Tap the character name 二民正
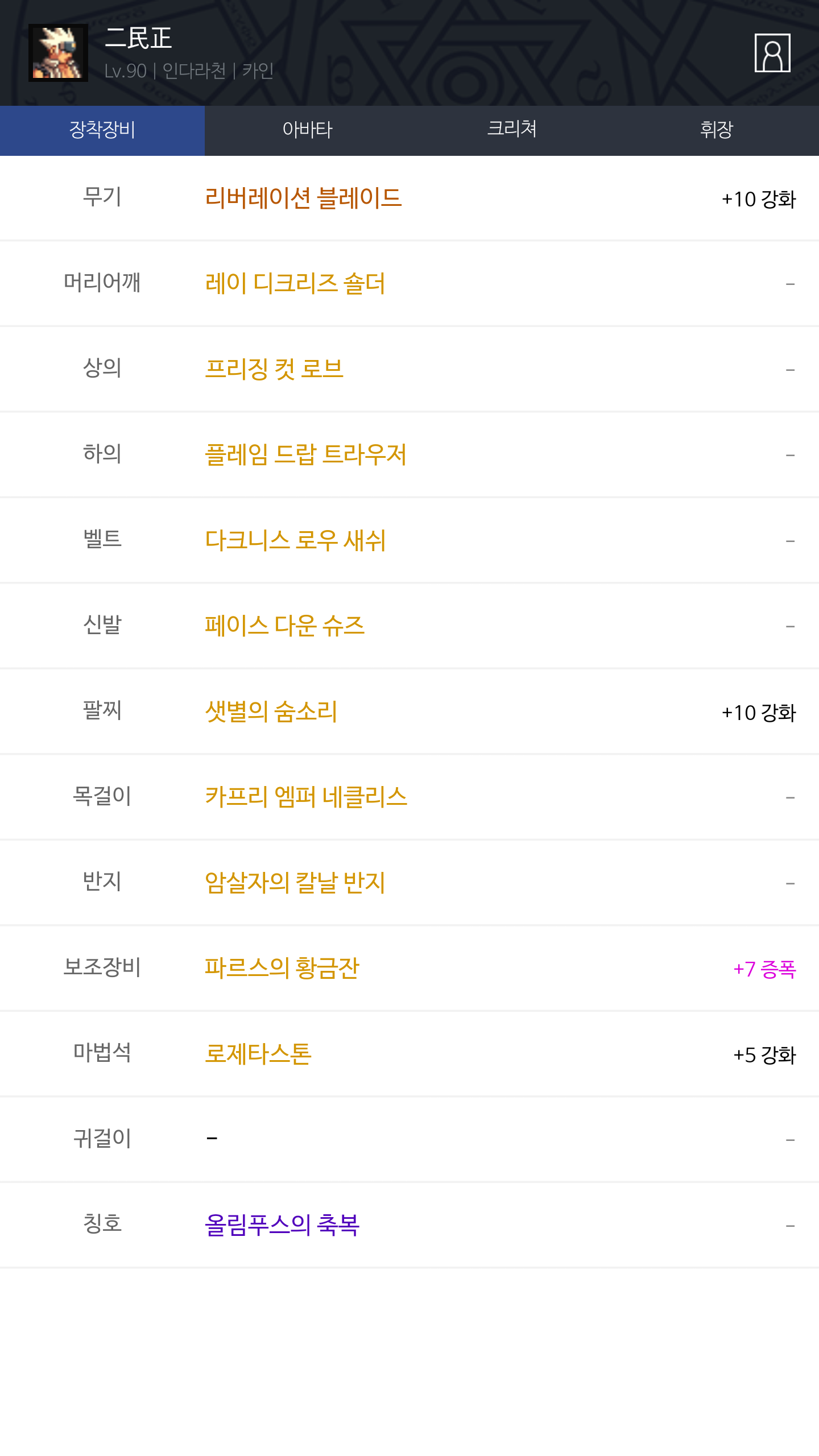The height and width of the screenshot is (1456, 819). point(138,39)
